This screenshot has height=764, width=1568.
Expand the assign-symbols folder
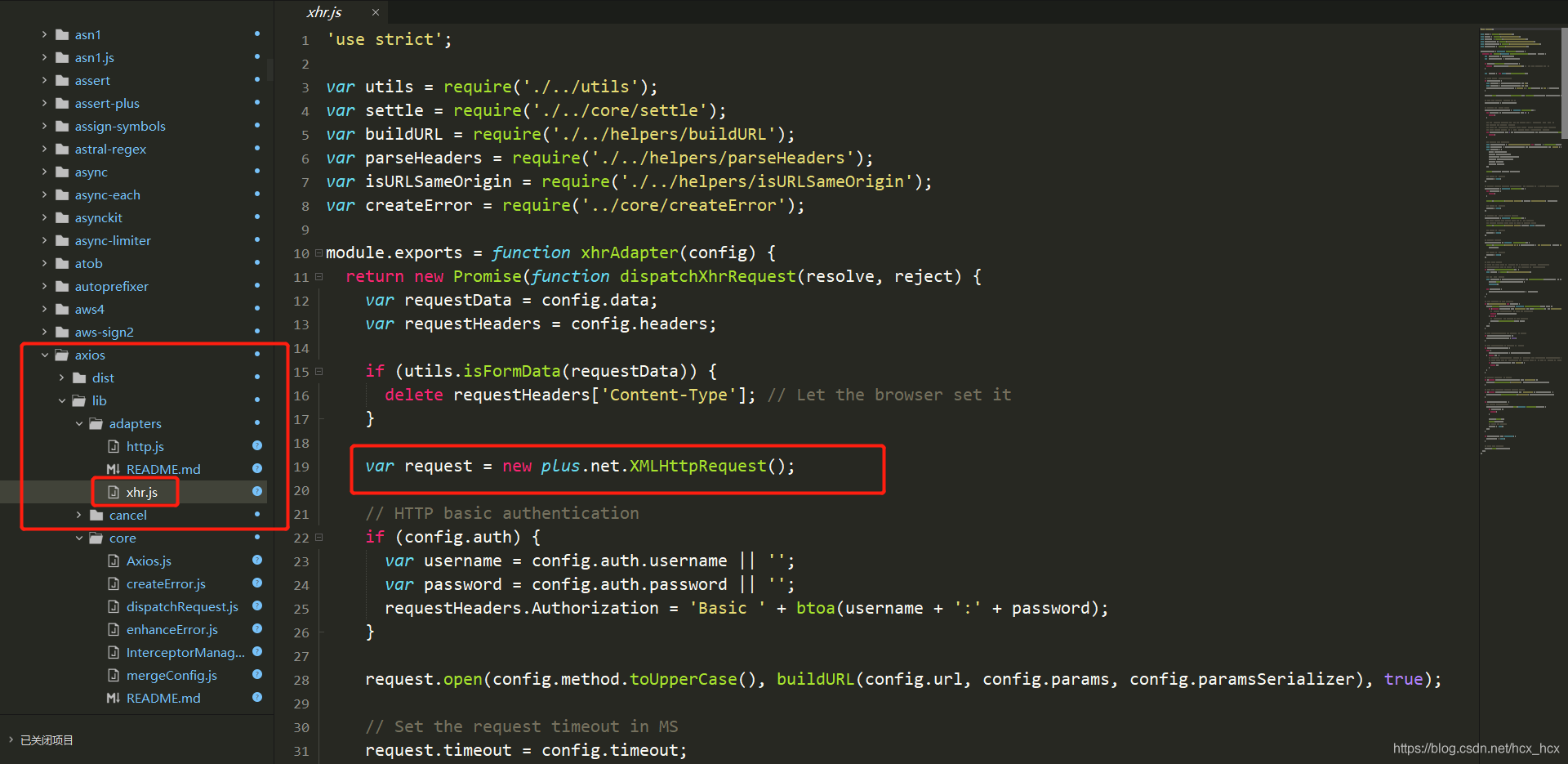pyautogui.click(x=44, y=126)
